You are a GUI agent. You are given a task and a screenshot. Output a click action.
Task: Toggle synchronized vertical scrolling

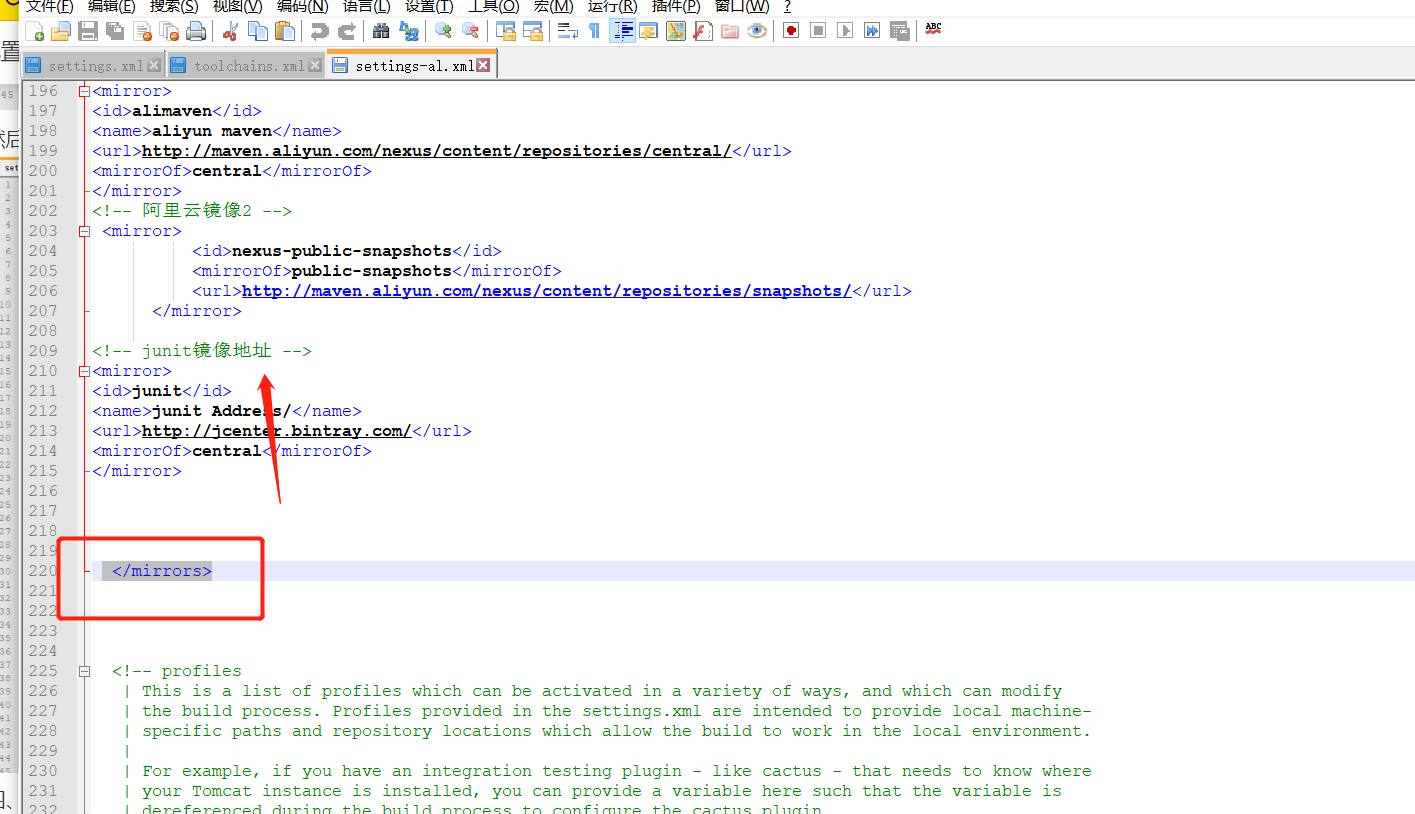(x=506, y=31)
